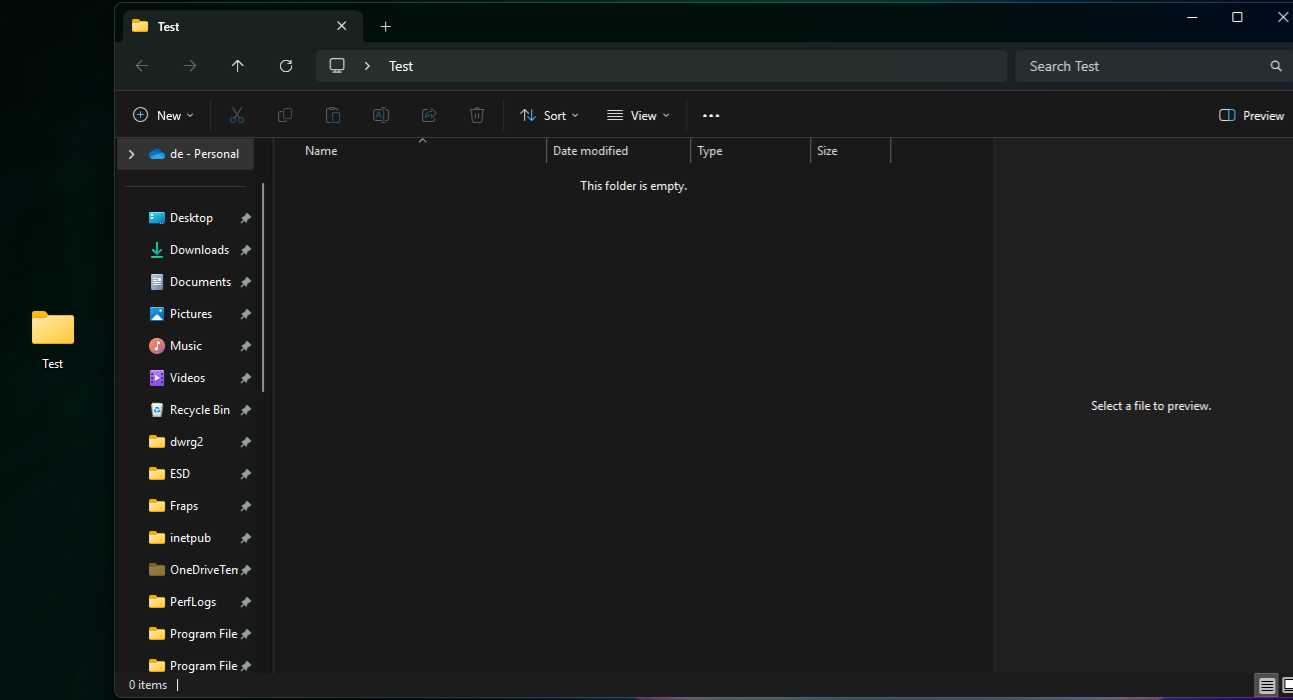Open the Share icon
This screenshot has height=700, width=1293.
(429, 115)
